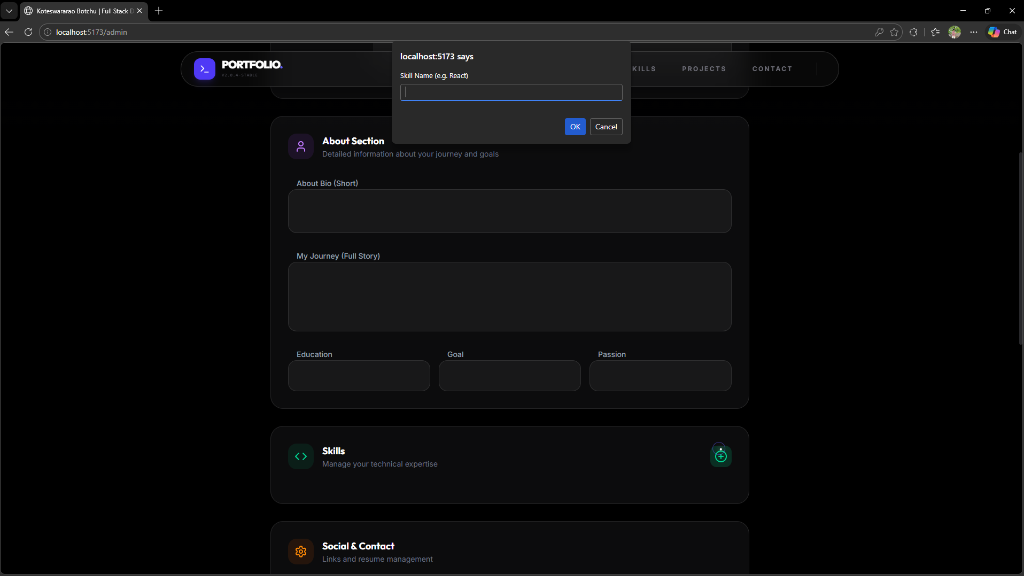Click the Portfolio terminal logo icon
The height and width of the screenshot is (576, 1024).
tap(204, 69)
